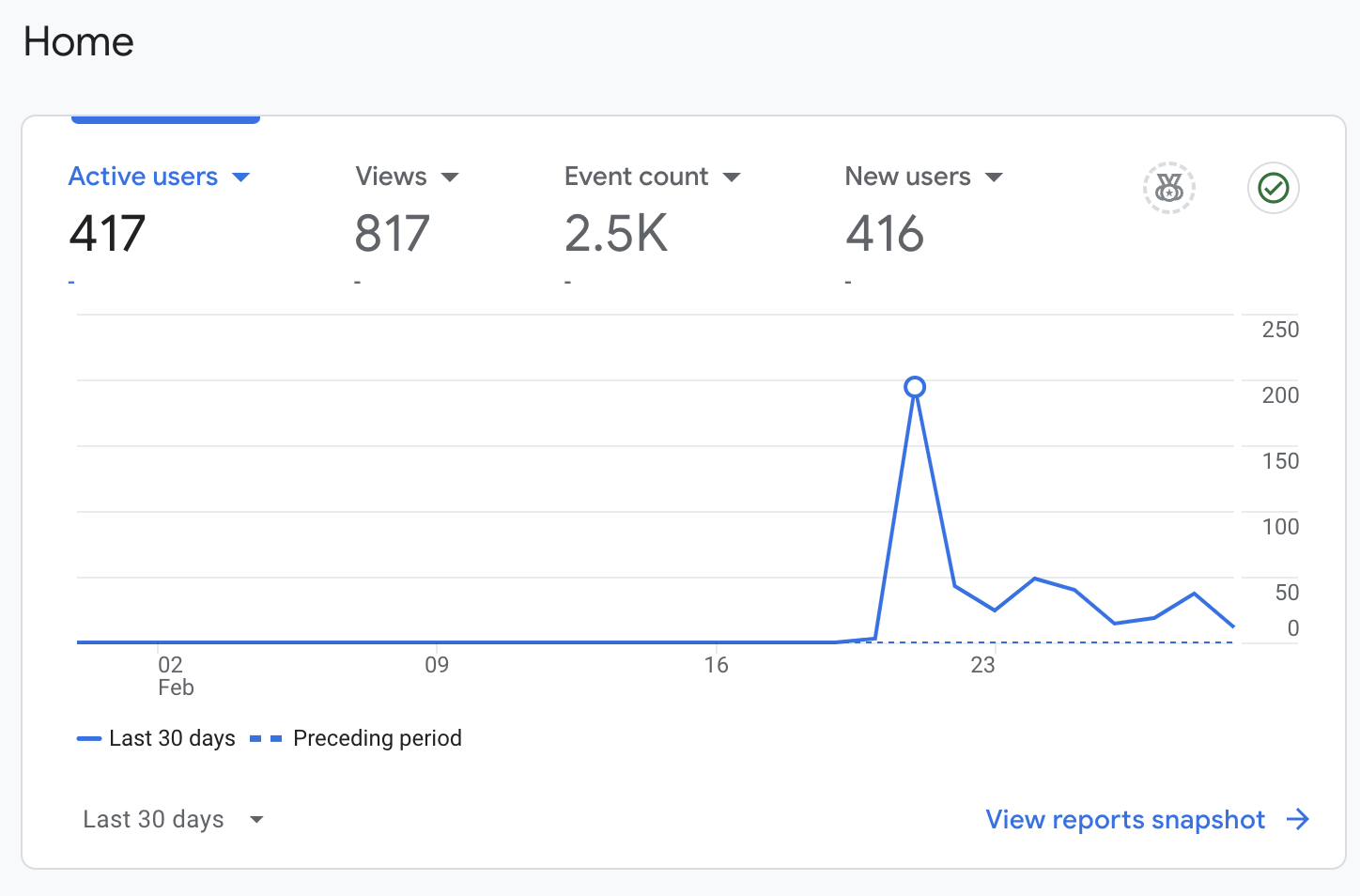The width and height of the screenshot is (1360, 896).
Task: Select the Active users metric tab
Action: click(160, 224)
